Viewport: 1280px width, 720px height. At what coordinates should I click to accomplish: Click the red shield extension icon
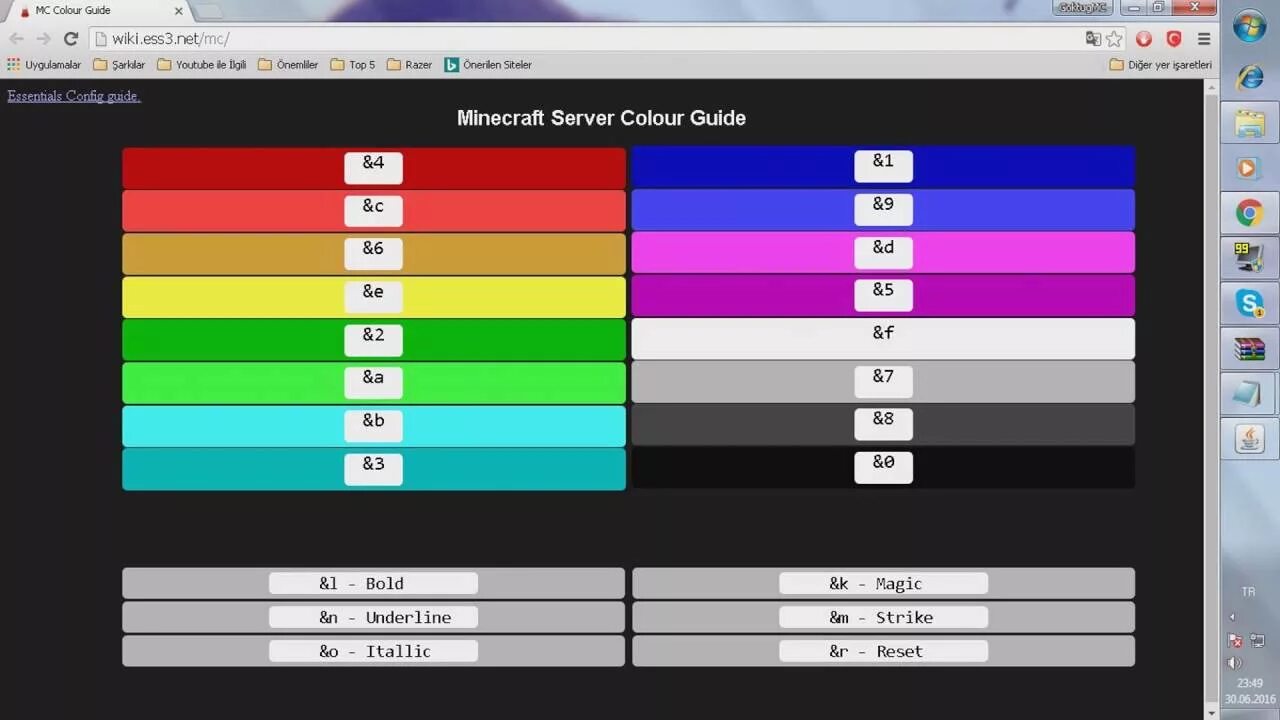pyautogui.click(x=1174, y=39)
